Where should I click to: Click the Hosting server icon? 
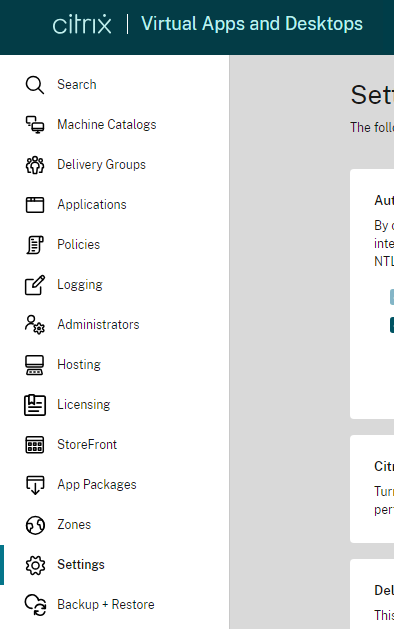[35, 365]
